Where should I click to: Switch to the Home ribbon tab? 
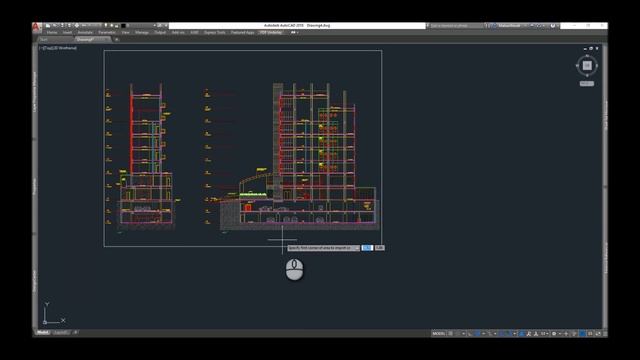(51, 33)
